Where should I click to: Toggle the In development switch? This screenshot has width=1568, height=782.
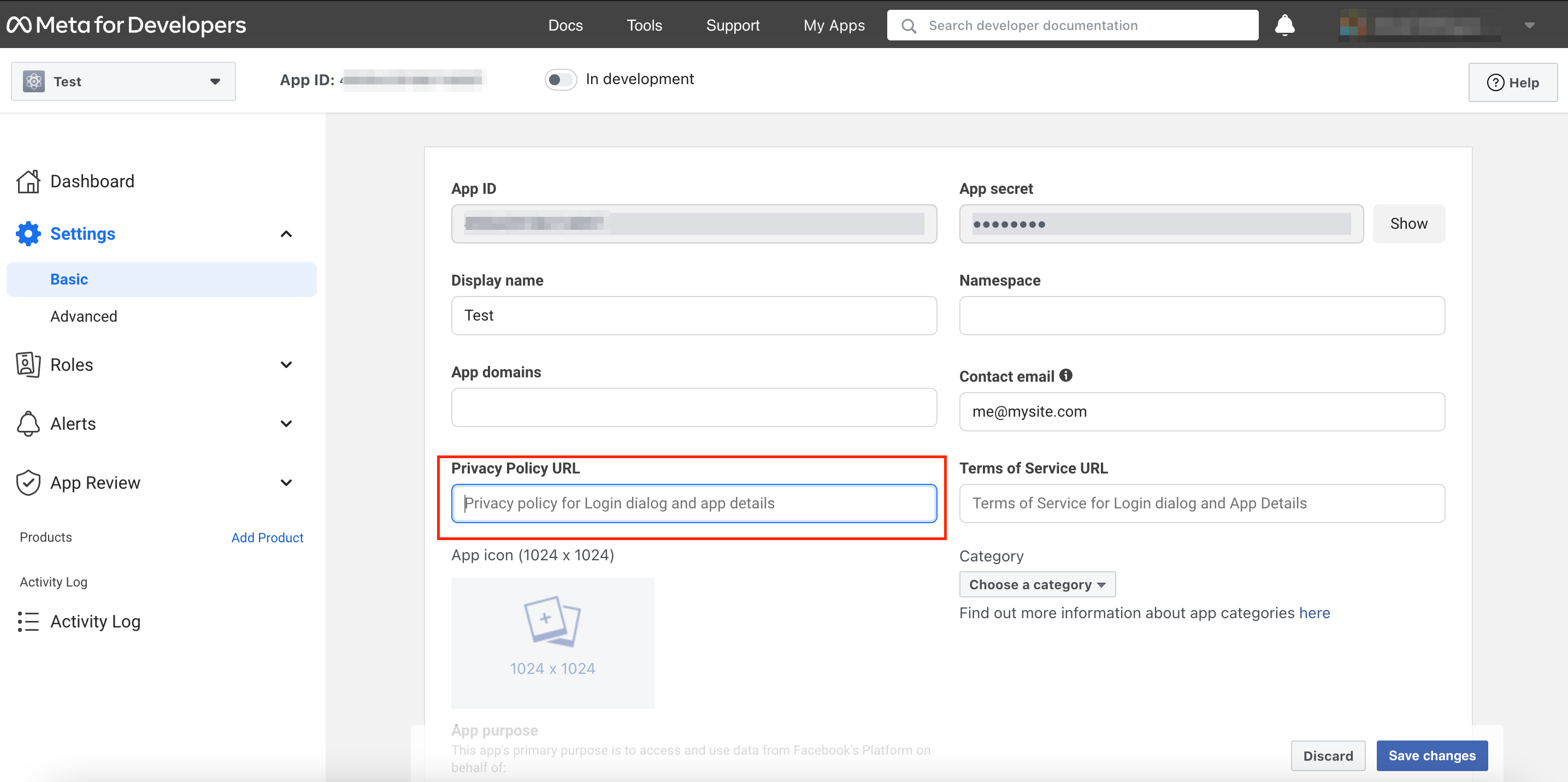click(560, 80)
